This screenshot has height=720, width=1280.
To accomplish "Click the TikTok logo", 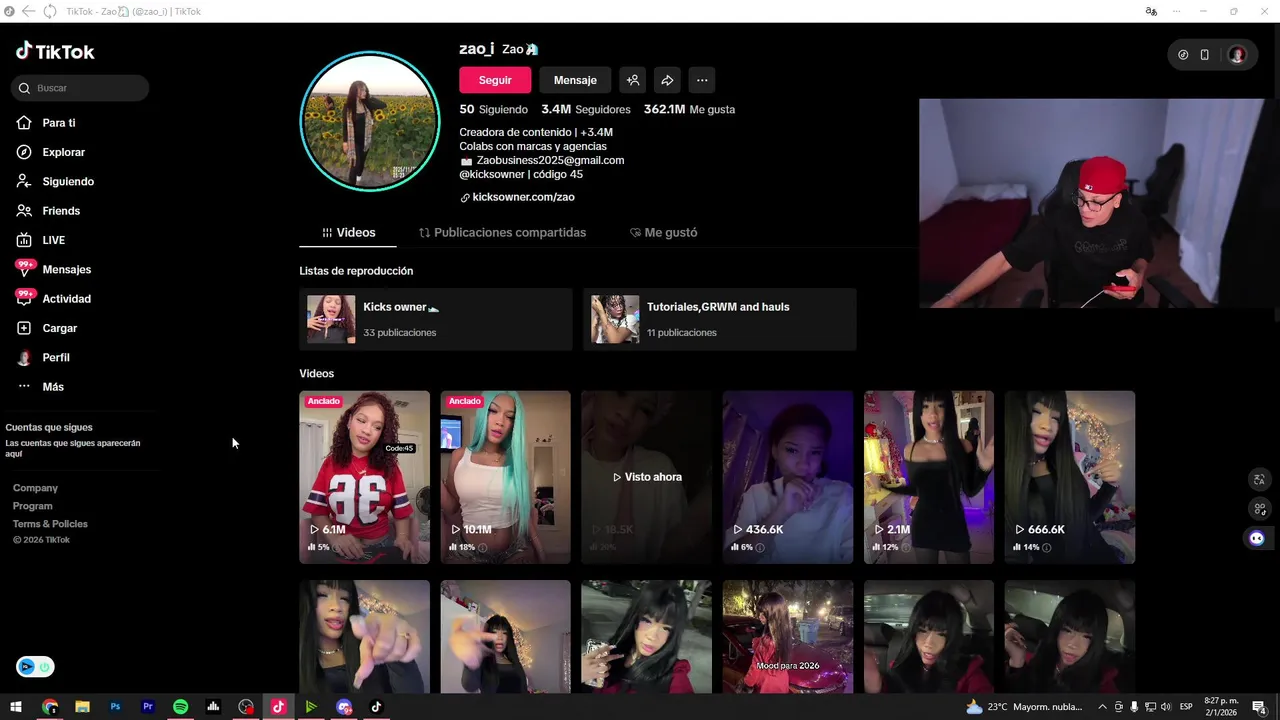I will [55, 51].
